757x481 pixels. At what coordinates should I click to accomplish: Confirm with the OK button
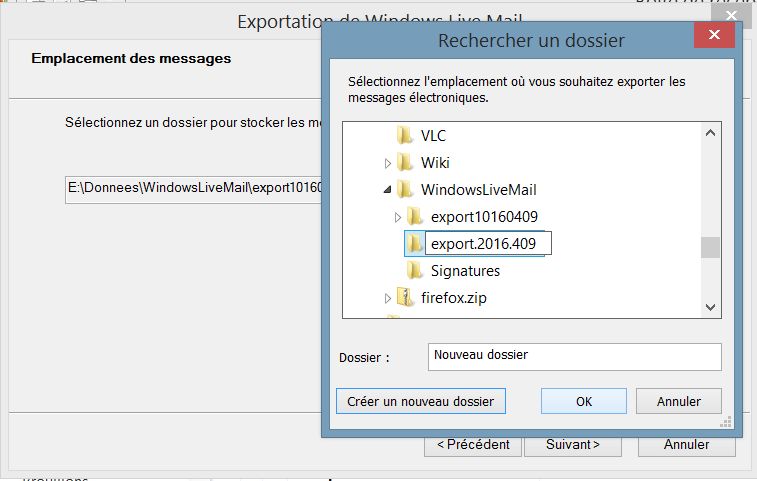[584, 401]
